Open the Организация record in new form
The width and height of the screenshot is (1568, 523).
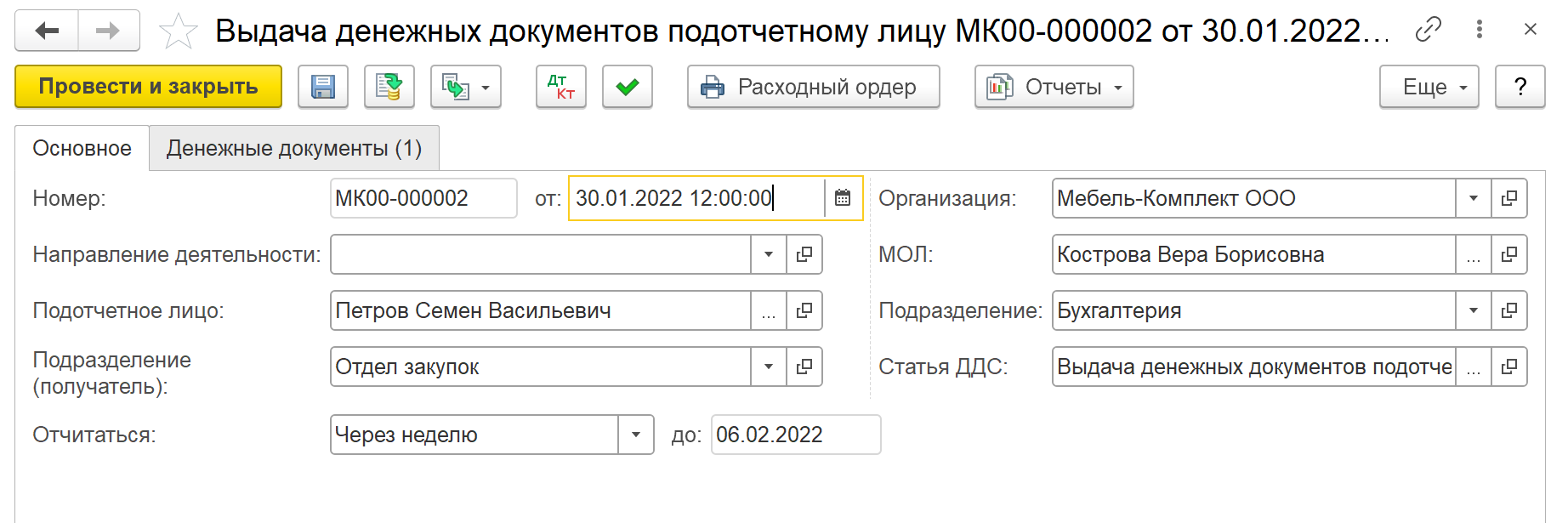(x=1509, y=198)
